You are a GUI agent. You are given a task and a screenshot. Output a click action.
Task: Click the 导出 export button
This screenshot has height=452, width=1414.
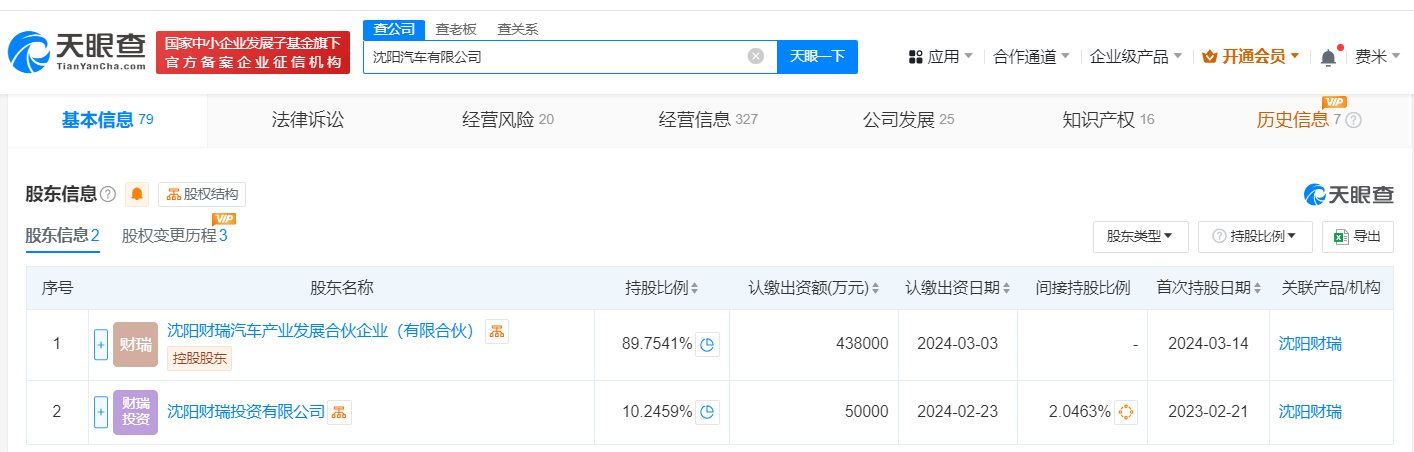[1357, 237]
